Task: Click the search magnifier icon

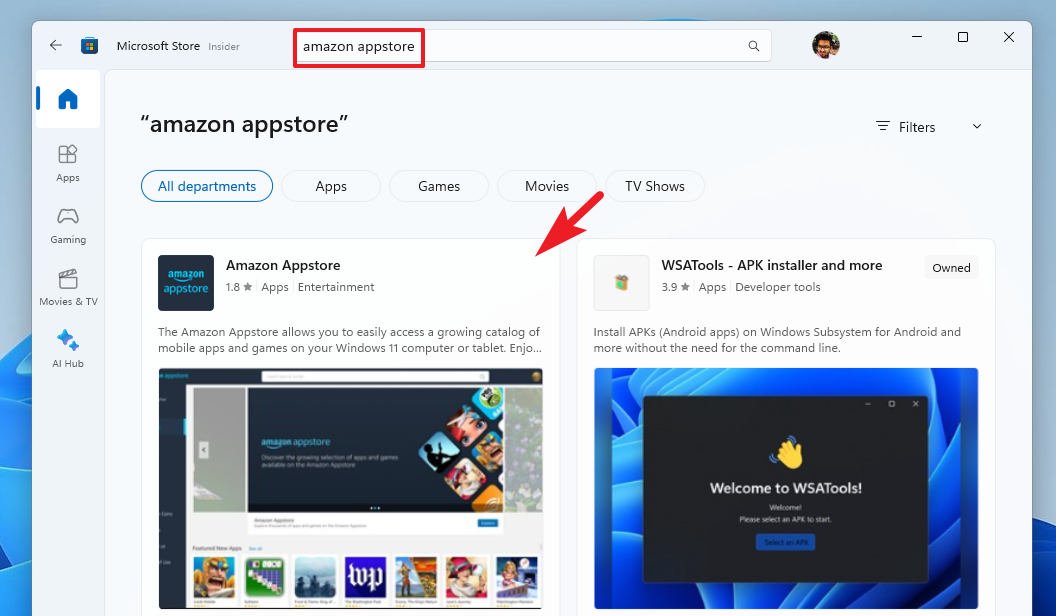Action: (754, 46)
